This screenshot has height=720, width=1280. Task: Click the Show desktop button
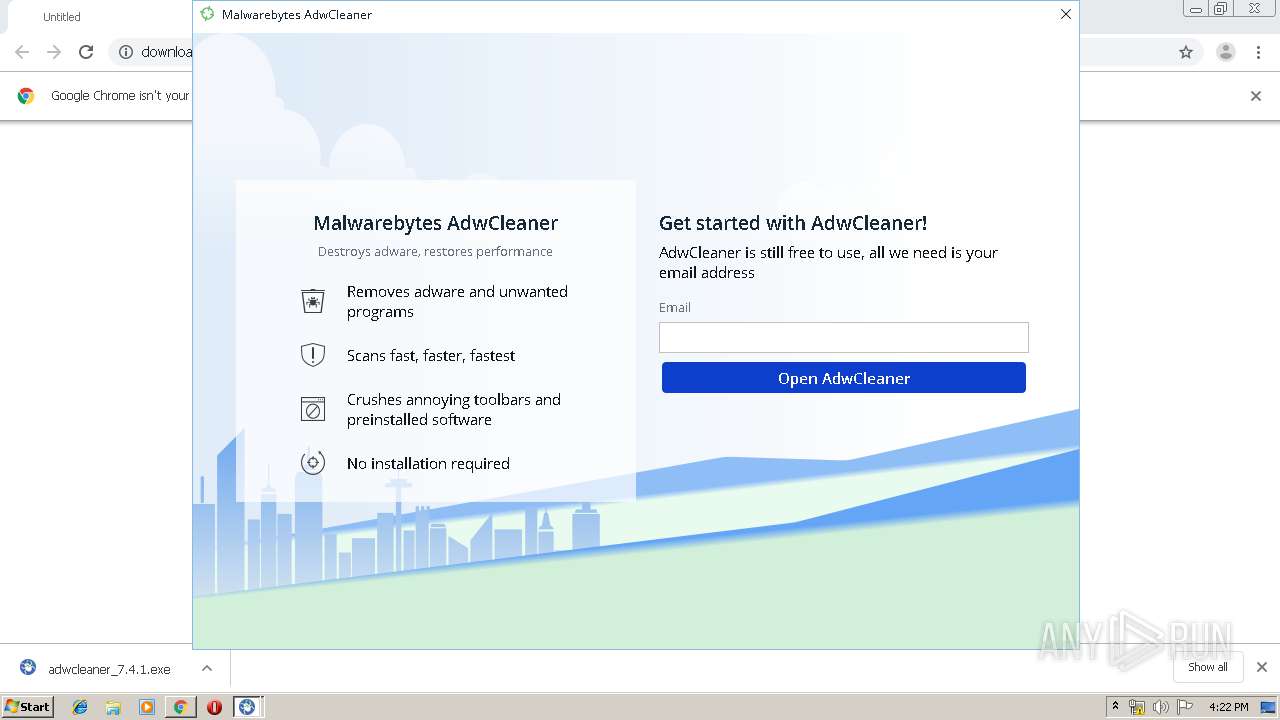click(1269, 707)
